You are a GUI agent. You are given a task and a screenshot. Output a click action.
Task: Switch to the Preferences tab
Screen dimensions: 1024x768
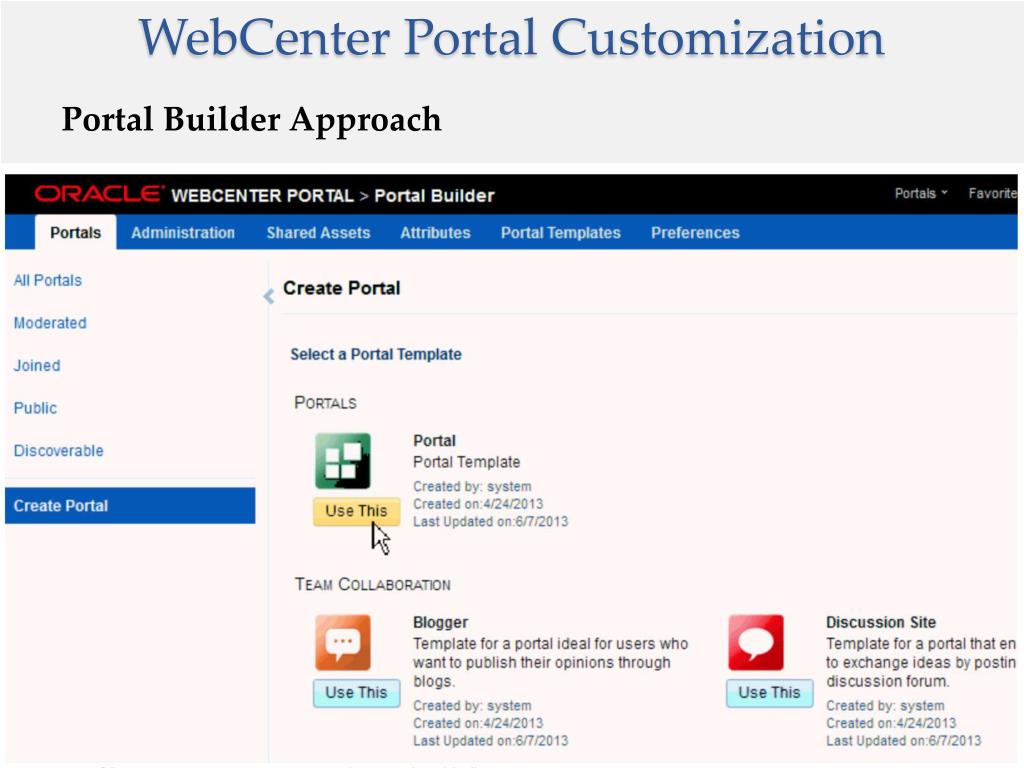(x=695, y=232)
